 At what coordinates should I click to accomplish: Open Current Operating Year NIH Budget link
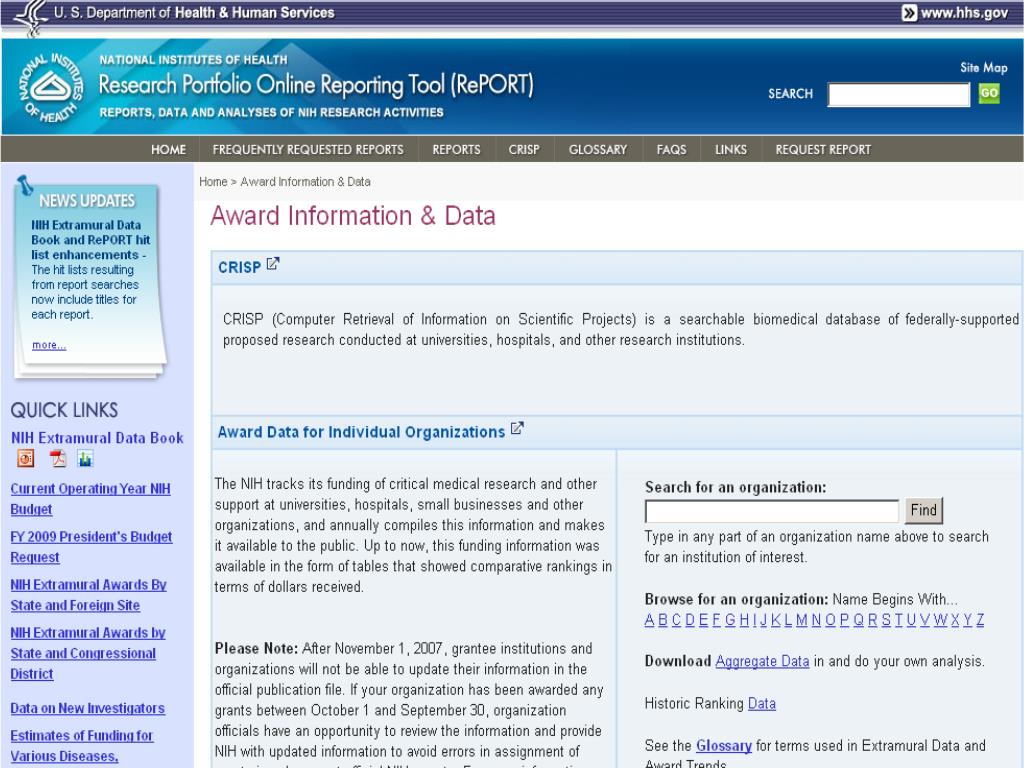pyautogui.click(x=90, y=499)
